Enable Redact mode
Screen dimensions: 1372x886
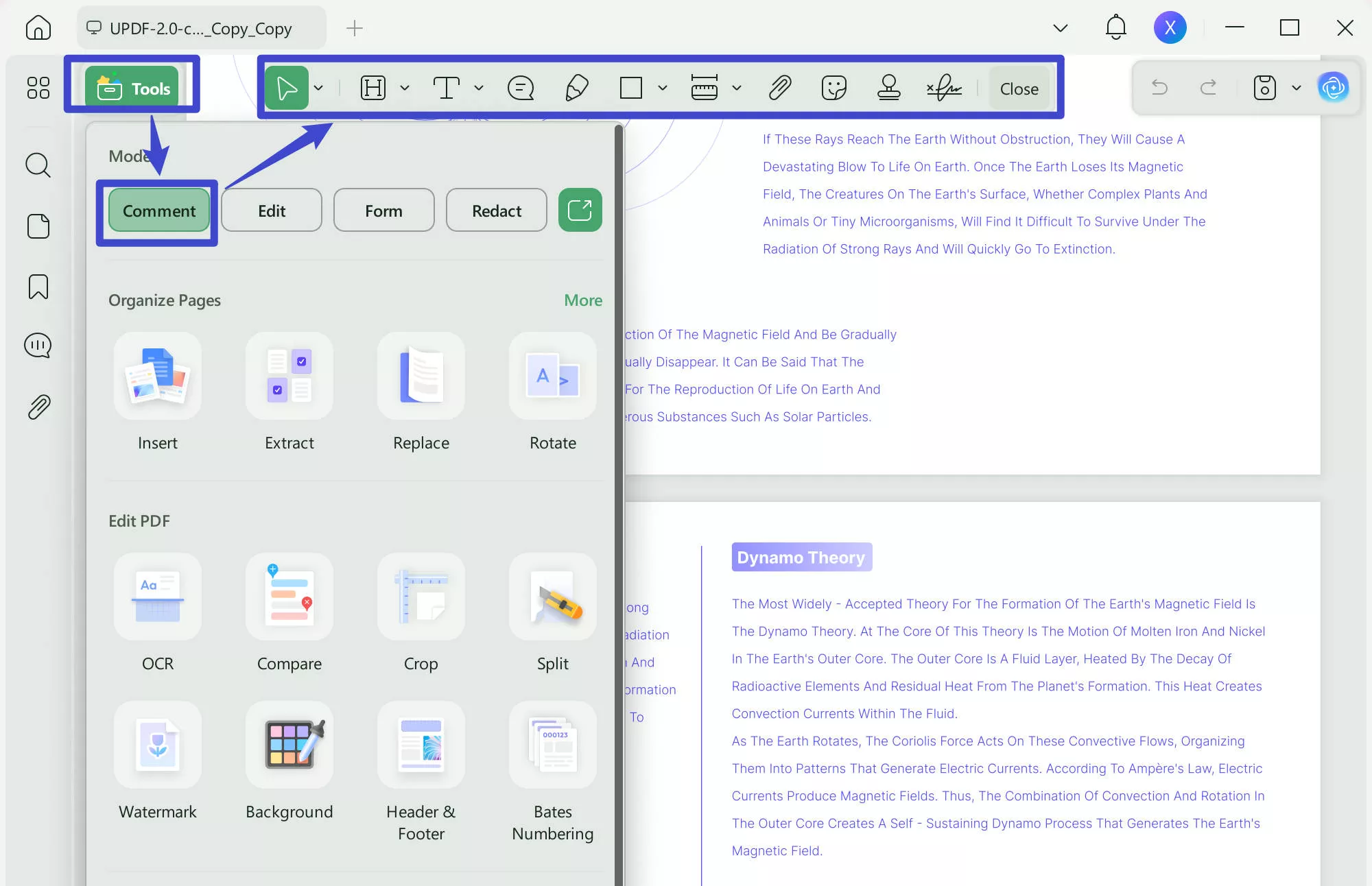496,210
